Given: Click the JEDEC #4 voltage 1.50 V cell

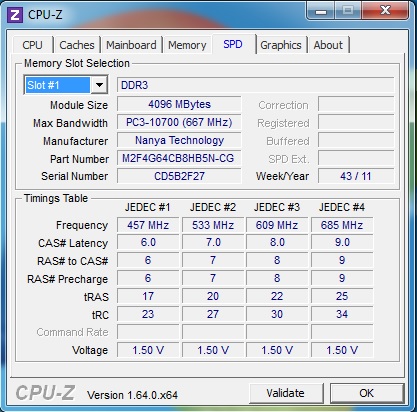Looking at the screenshot, I should point(342,350).
